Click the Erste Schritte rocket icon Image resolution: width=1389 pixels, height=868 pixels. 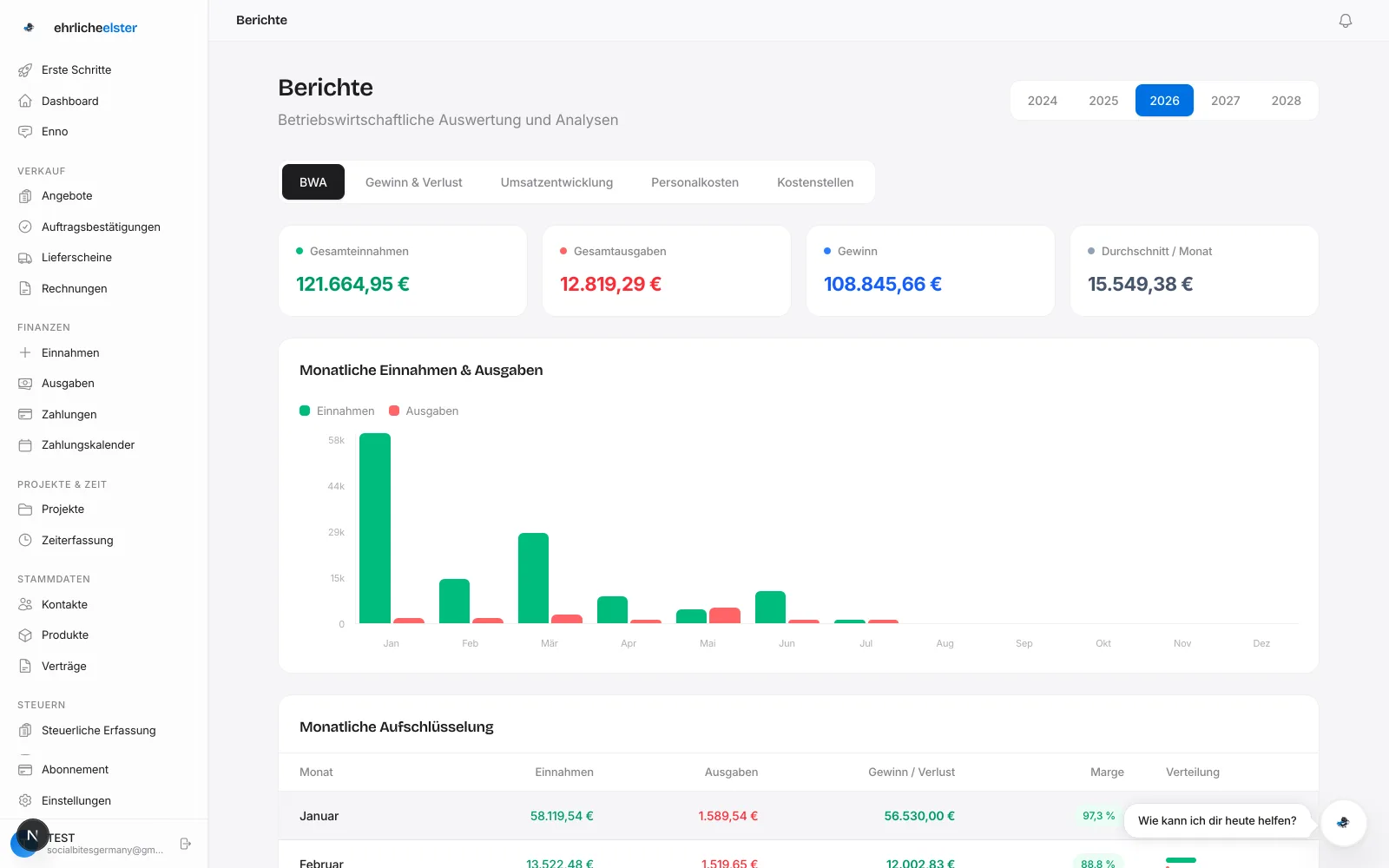tap(25, 69)
